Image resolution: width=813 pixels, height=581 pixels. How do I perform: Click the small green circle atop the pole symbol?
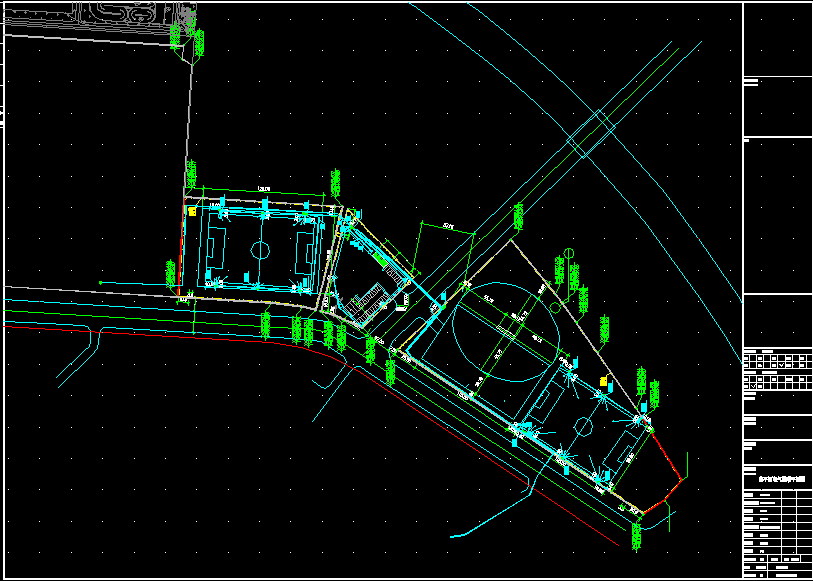tap(569, 253)
